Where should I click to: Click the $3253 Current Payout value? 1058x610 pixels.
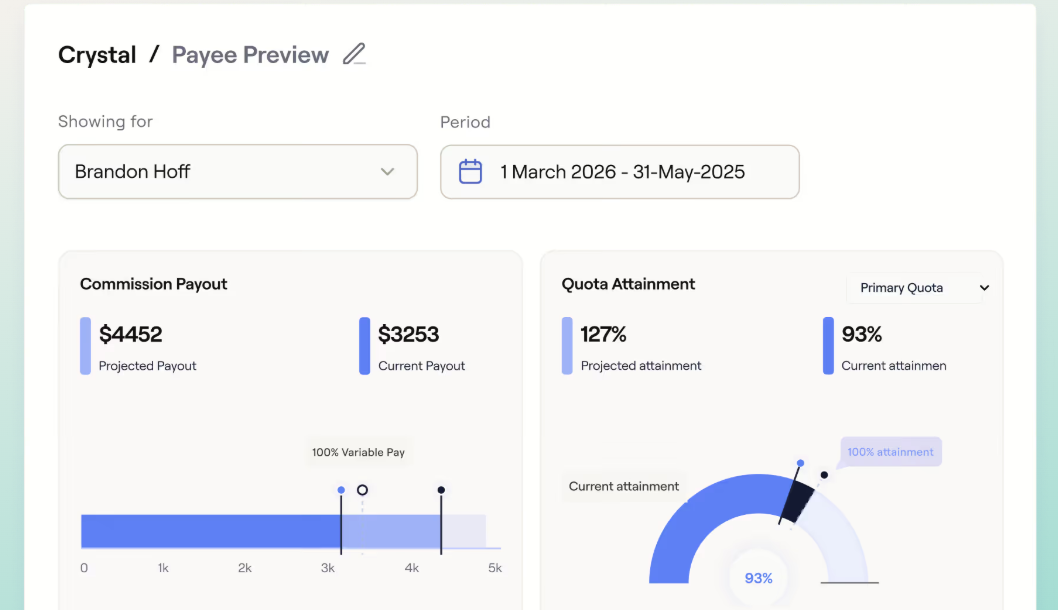[x=408, y=334]
